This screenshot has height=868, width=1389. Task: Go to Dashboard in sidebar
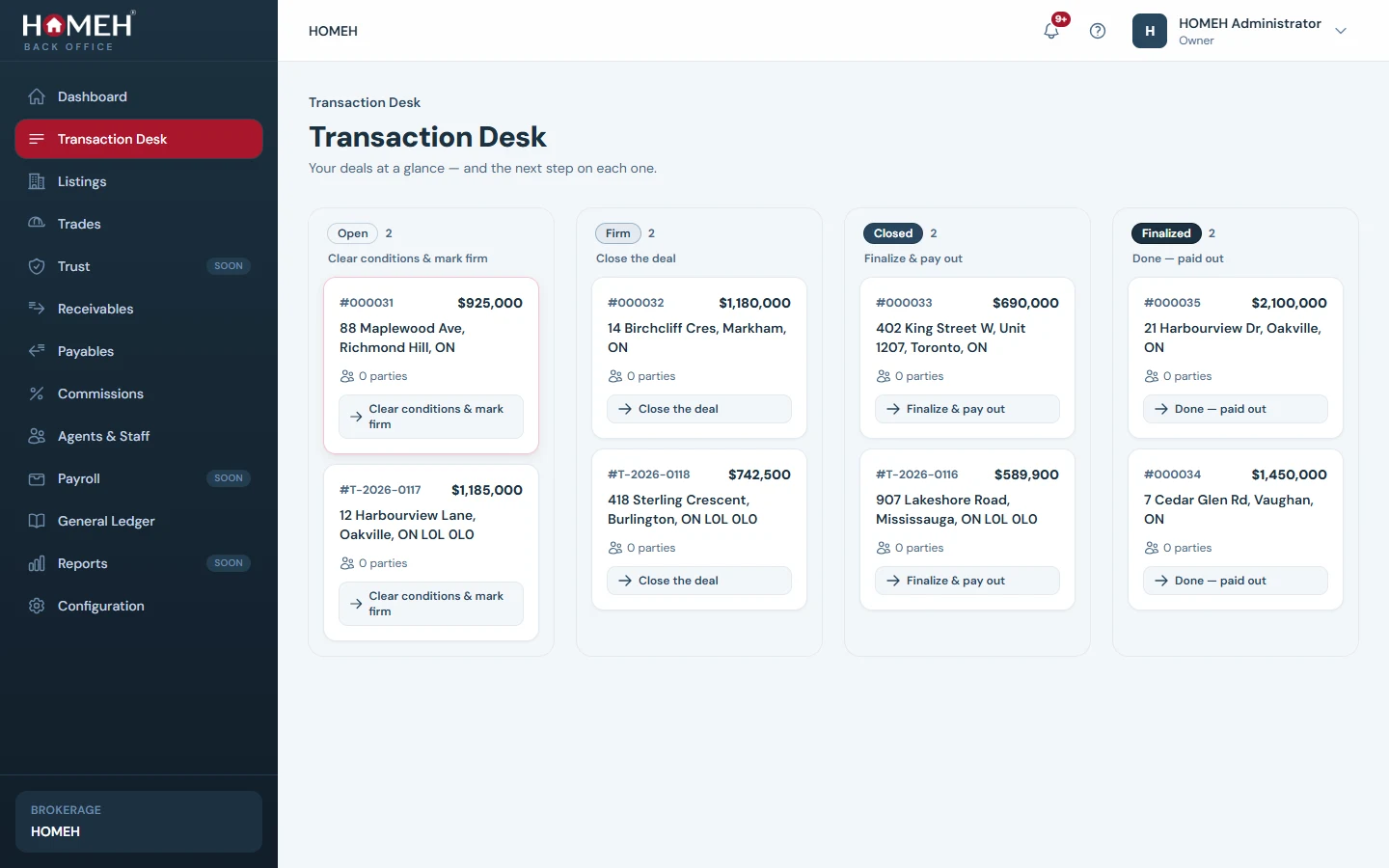click(139, 96)
